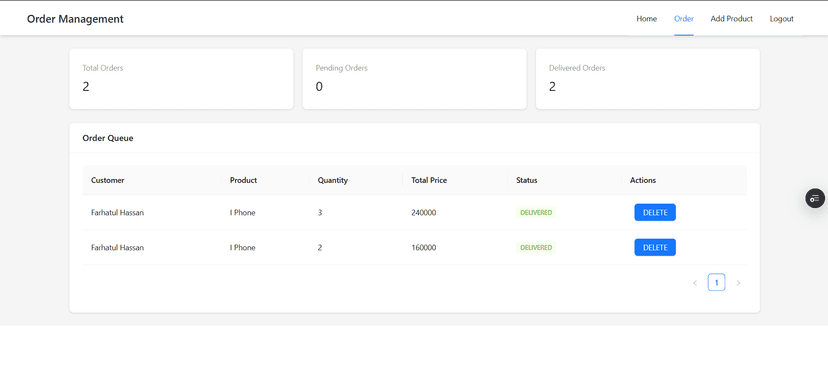828x374 pixels.
Task: Click the quantity value 3
Action: [320, 213]
